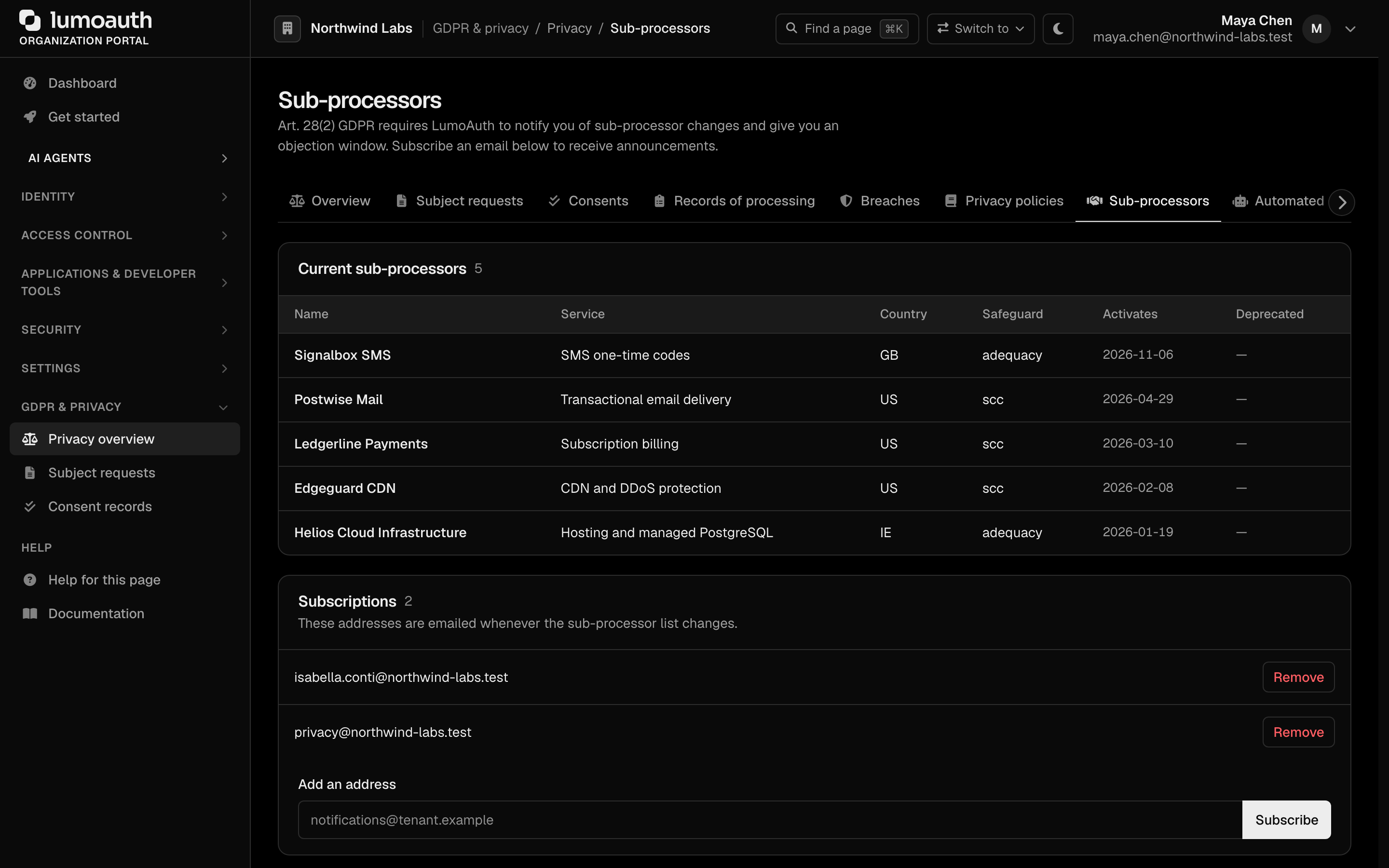Screen dimensions: 1389x868
Task: Click the GDPR & privacy breadcrumb link
Action: (480, 28)
